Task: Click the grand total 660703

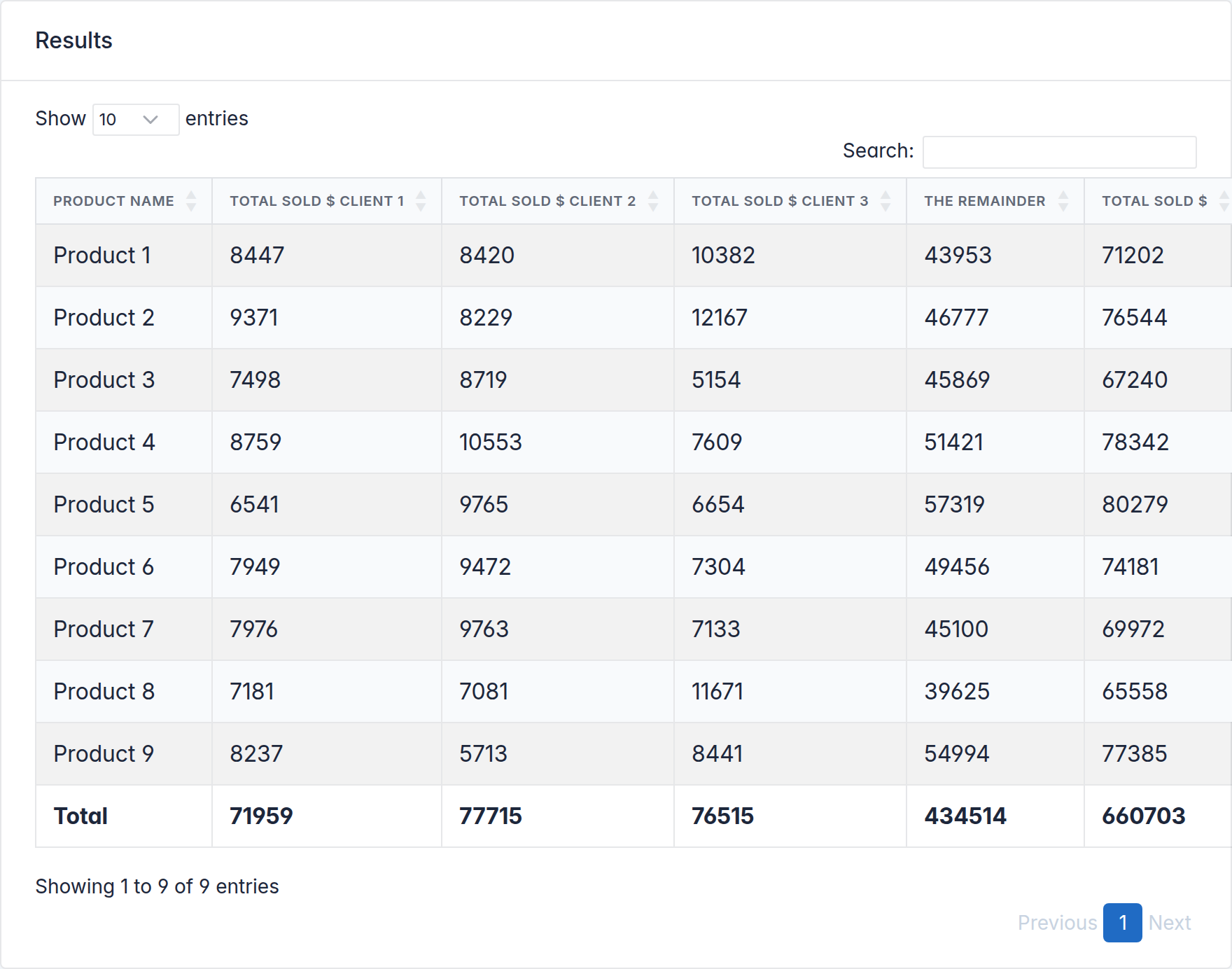Action: click(x=1144, y=816)
